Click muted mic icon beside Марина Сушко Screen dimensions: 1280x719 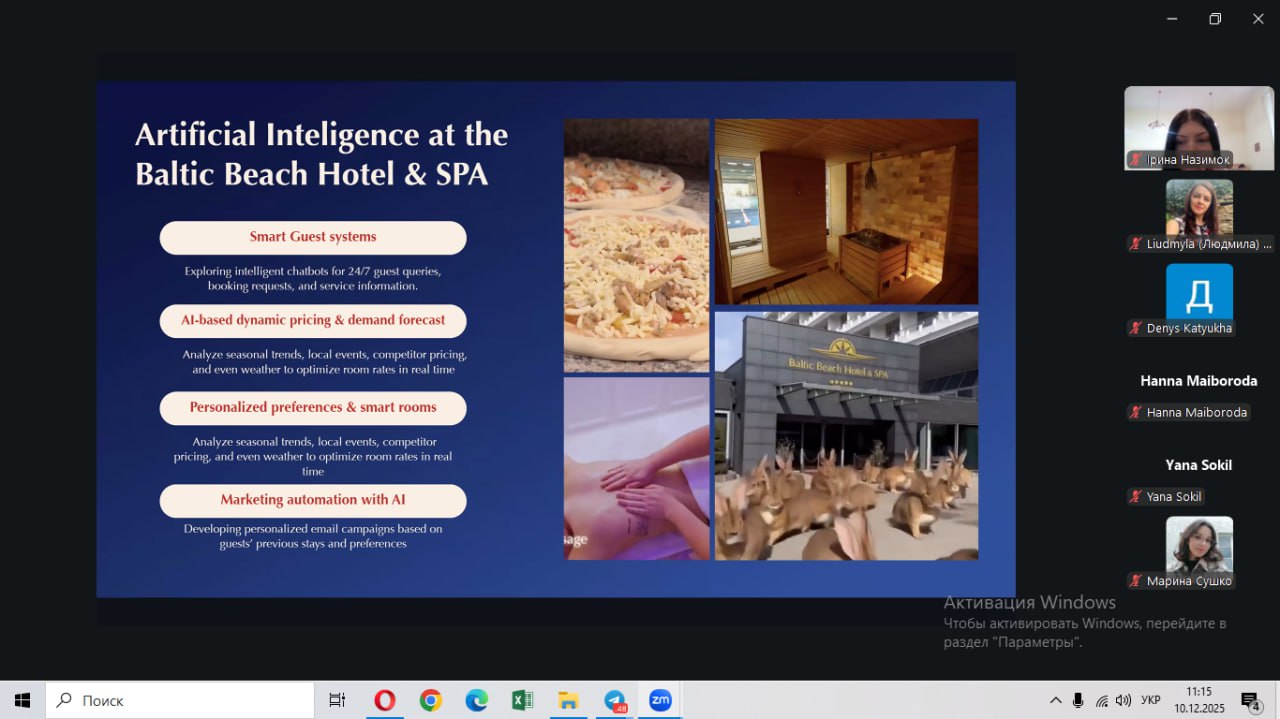(x=1135, y=580)
